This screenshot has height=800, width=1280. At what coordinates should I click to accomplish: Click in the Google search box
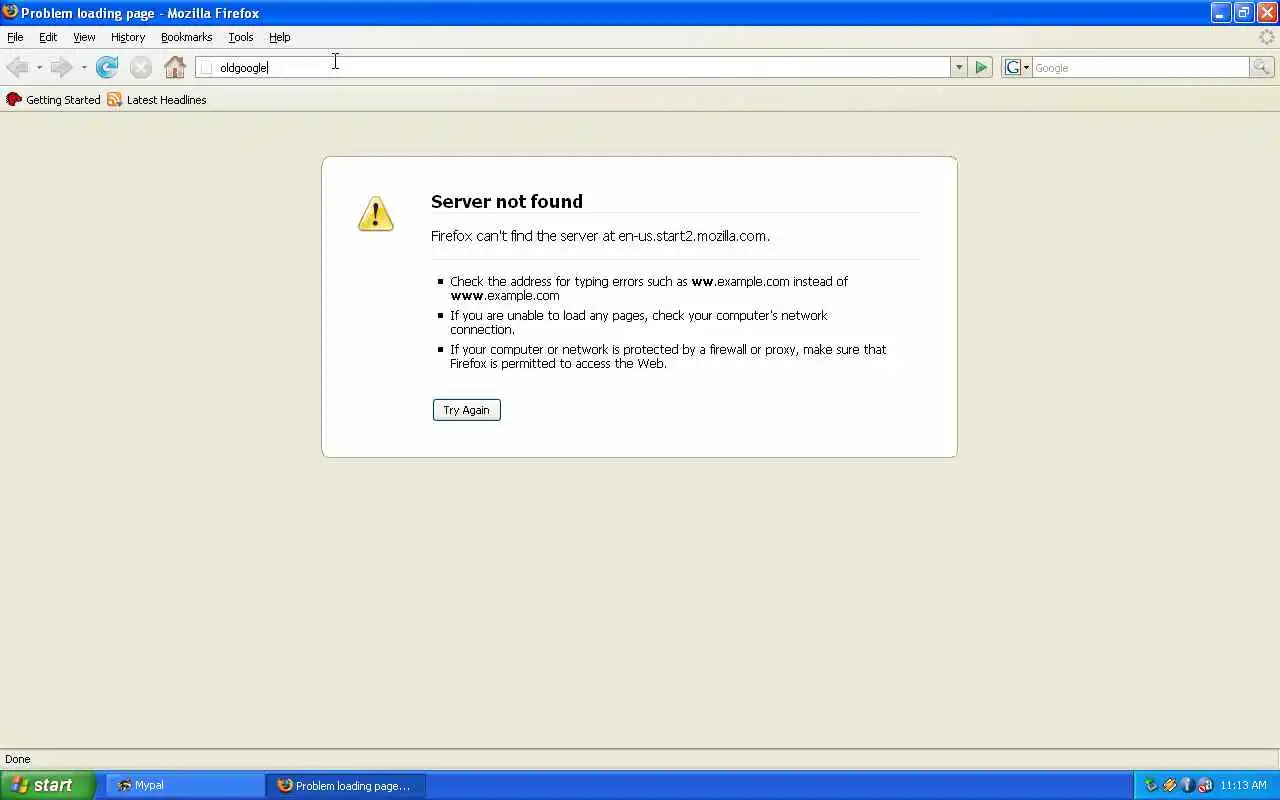1140,67
